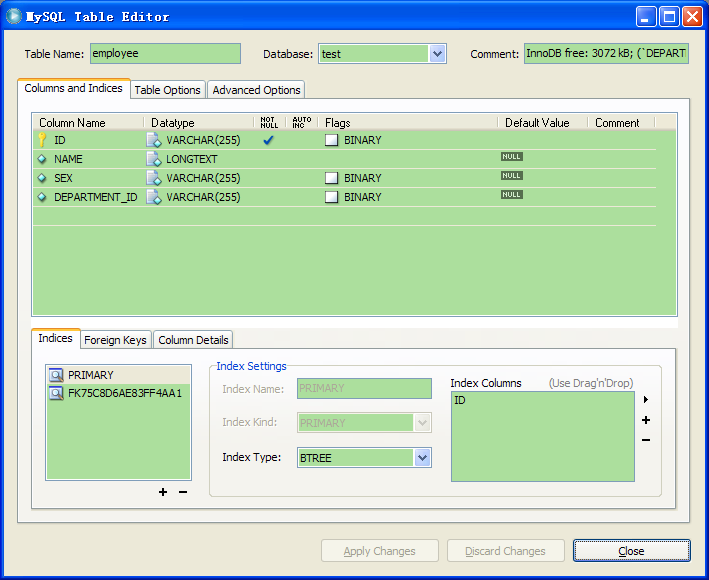Switch to the Table Options tab

click(168, 90)
